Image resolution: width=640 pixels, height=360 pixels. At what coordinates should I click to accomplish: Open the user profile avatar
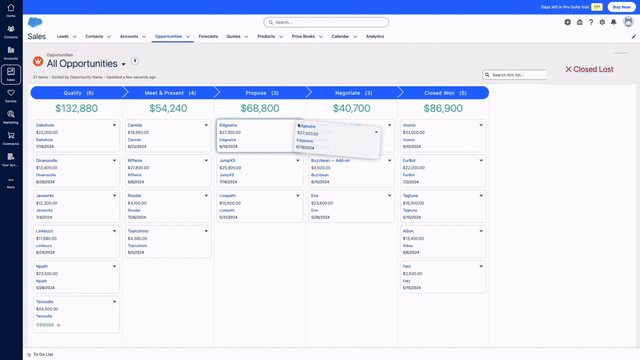(x=628, y=22)
